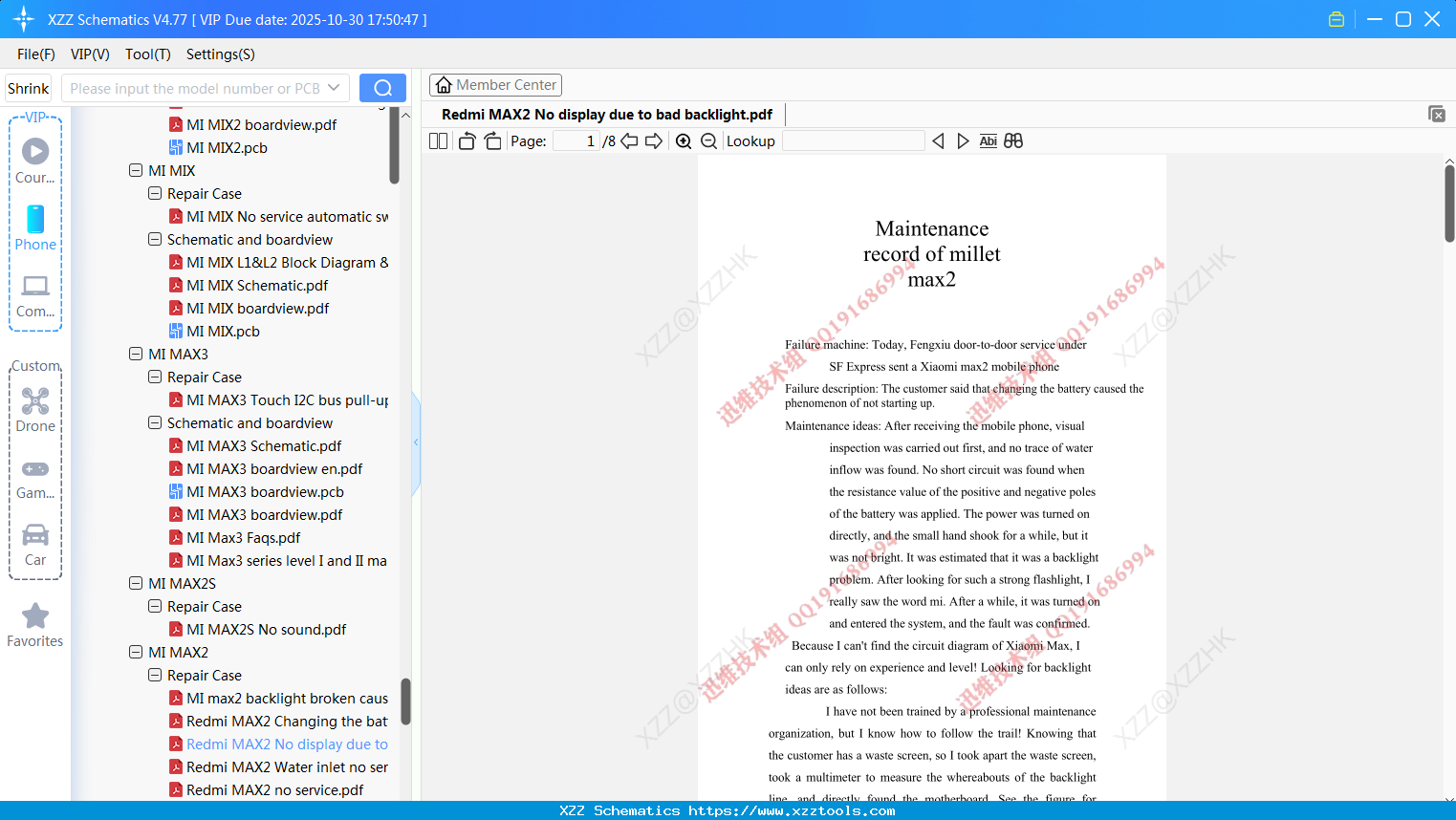Find next Lookup match
Image resolution: width=1456 pixels, height=820 pixels.
click(963, 141)
